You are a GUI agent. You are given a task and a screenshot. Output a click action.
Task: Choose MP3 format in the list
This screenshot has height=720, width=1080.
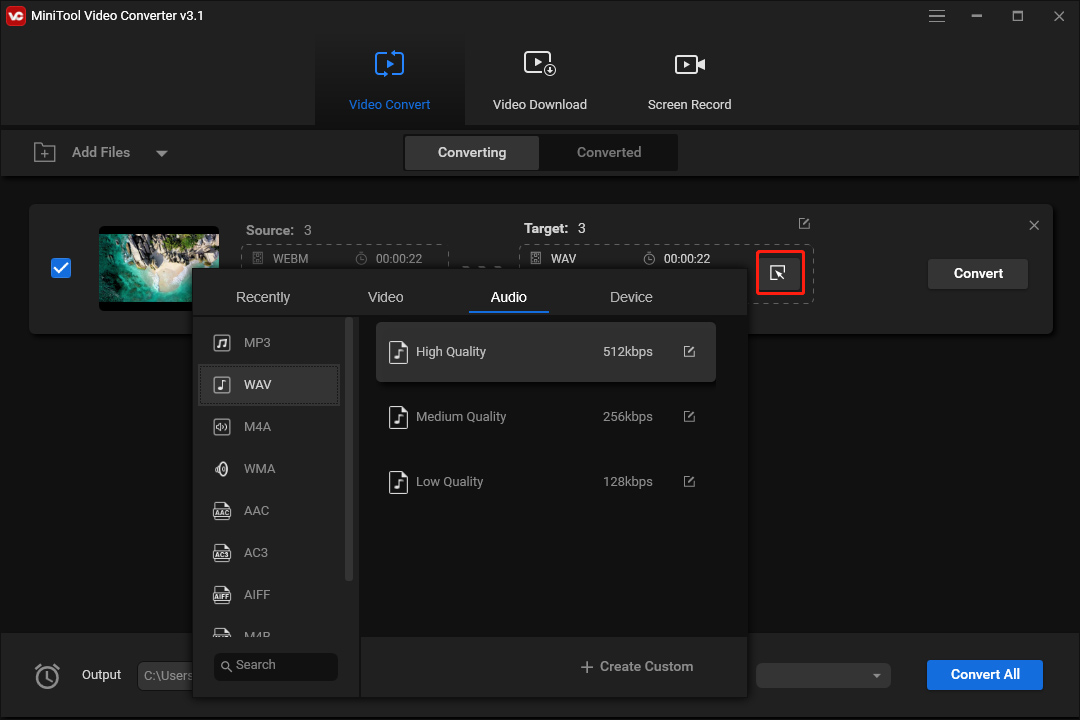pyautogui.click(x=269, y=342)
